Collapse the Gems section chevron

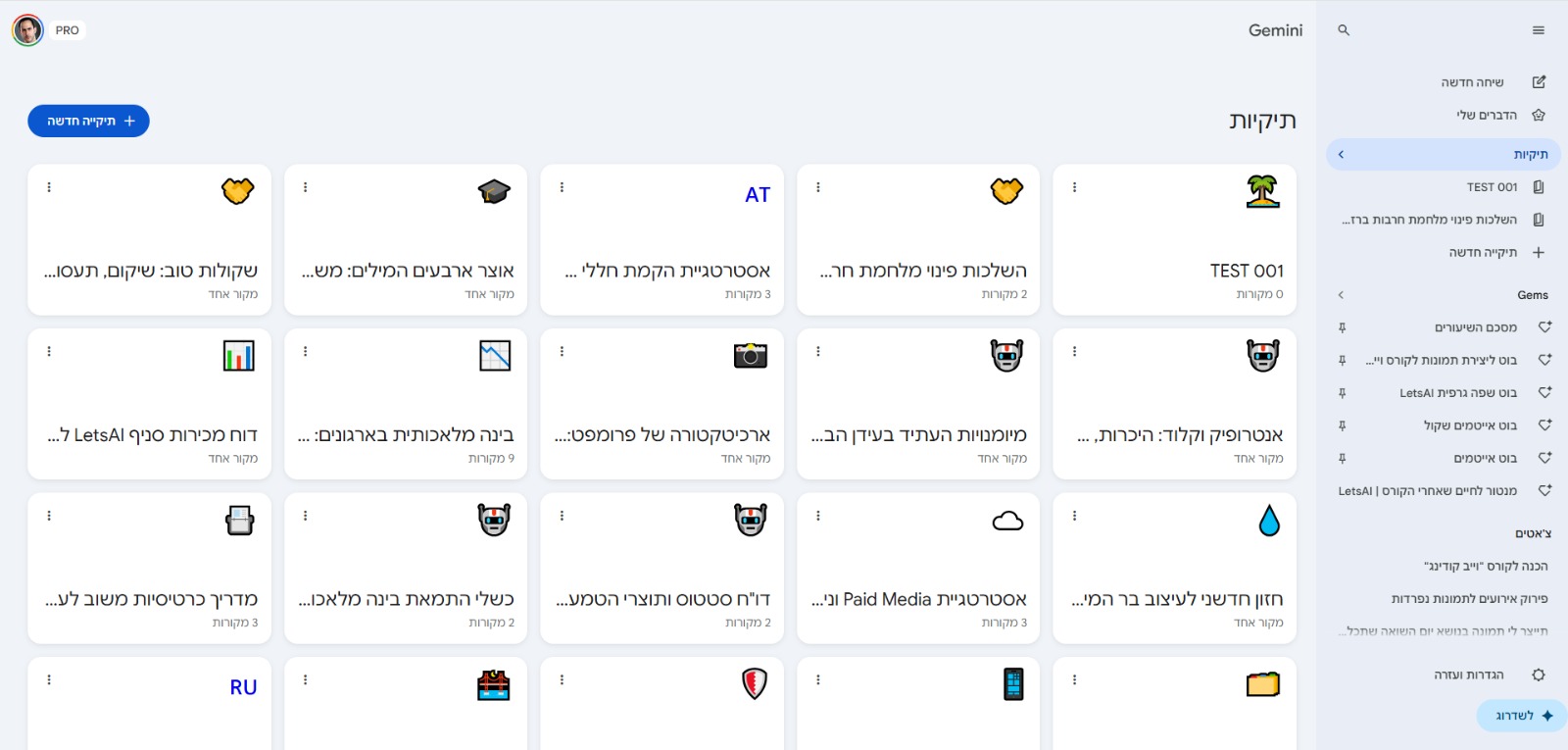pos(1341,295)
